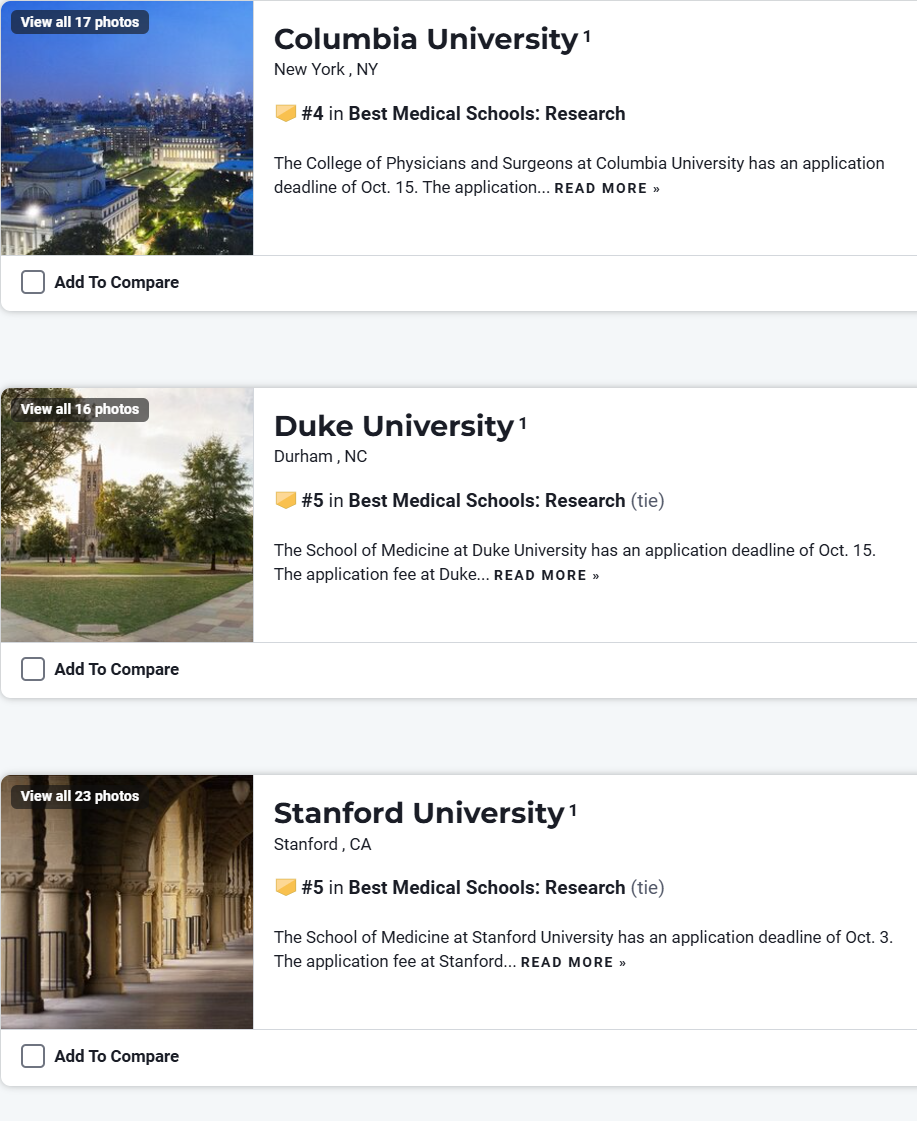This screenshot has width=917, height=1121.
Task: Open the Columbia University title link
Action: tap(425, 39)
